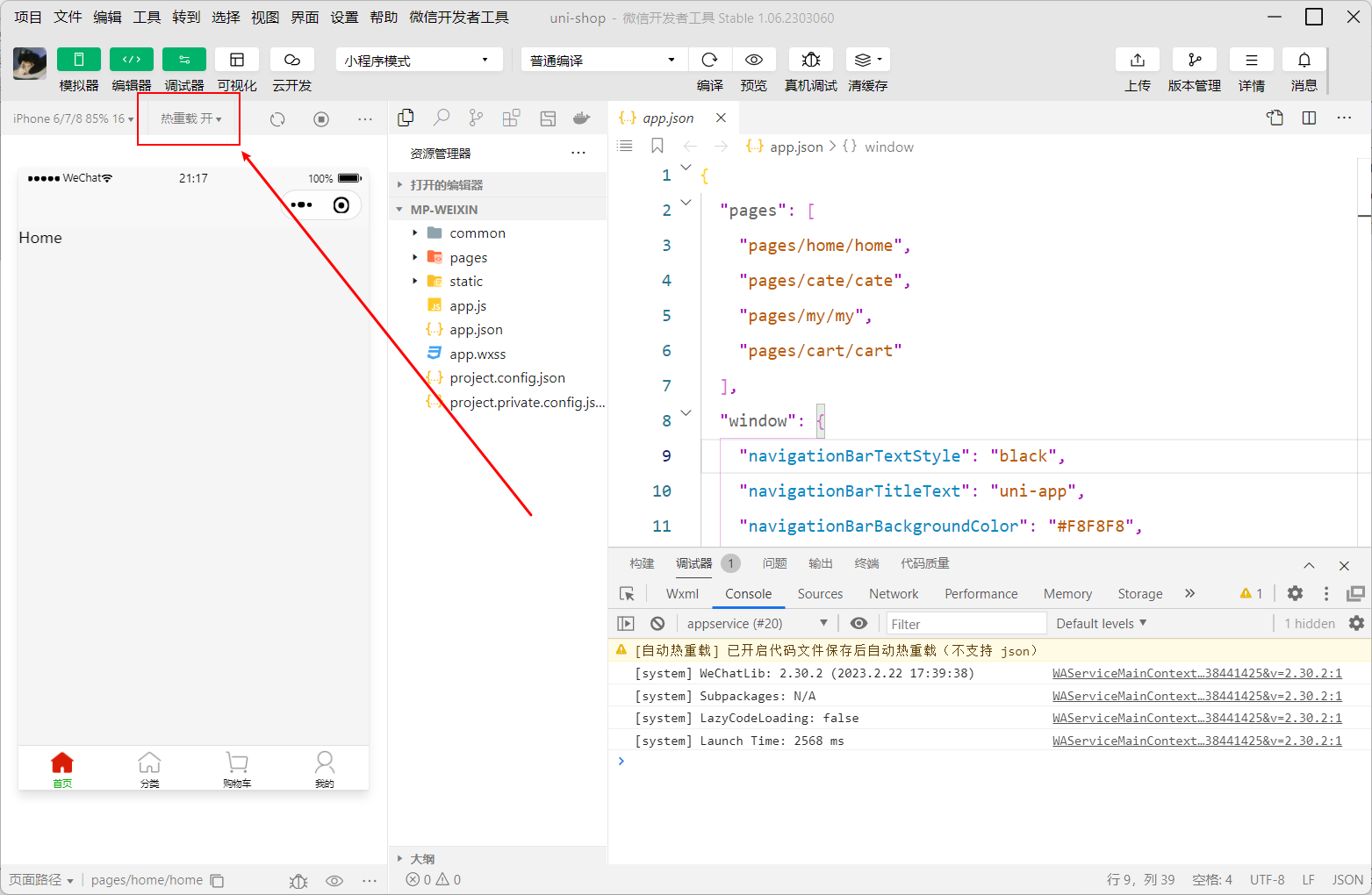
Task: Open the 云开发 cloud console
Action: 291,59
